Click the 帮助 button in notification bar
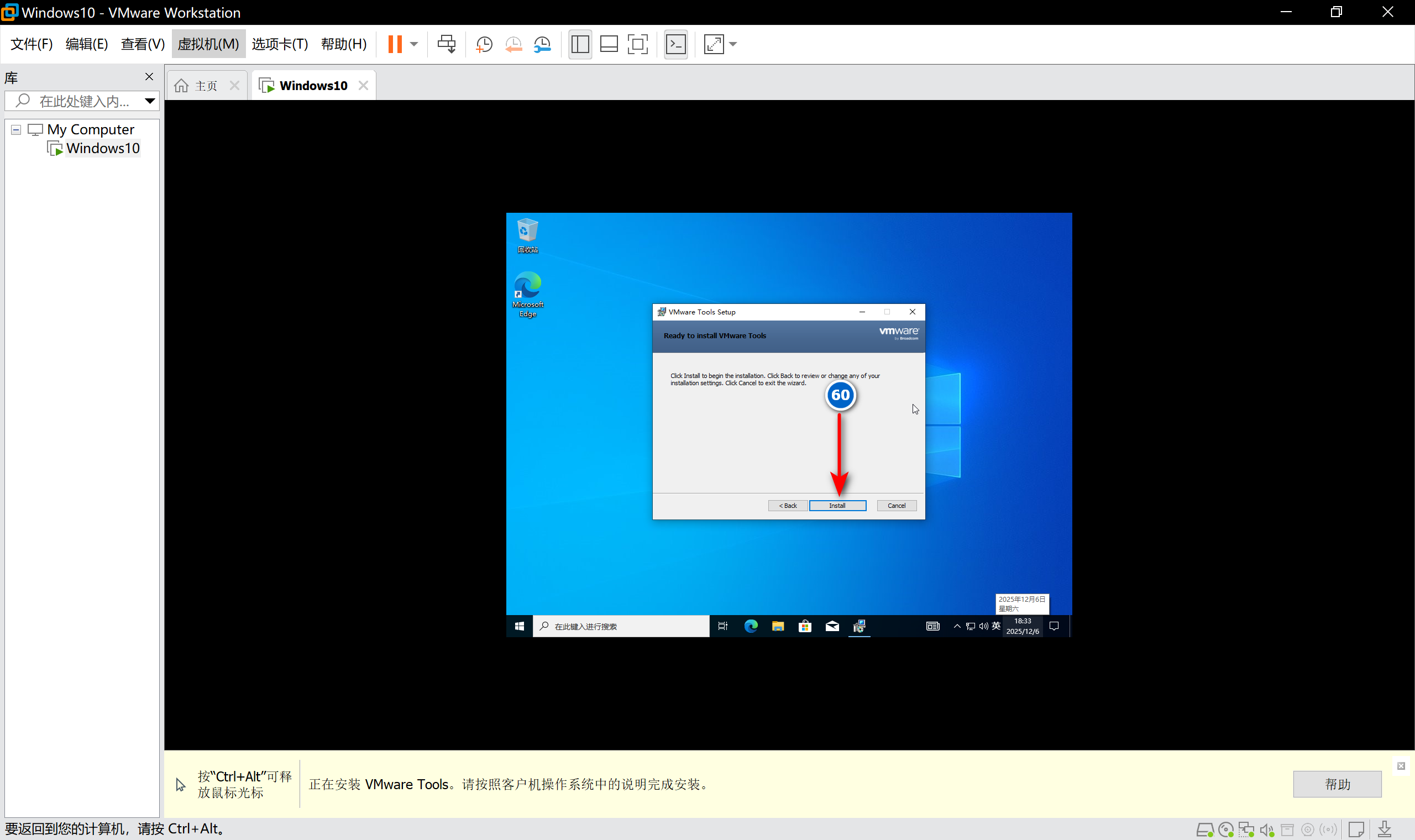Image resolution: width=1415 pixels, height=840 pixels. [x=1337, y=784]
